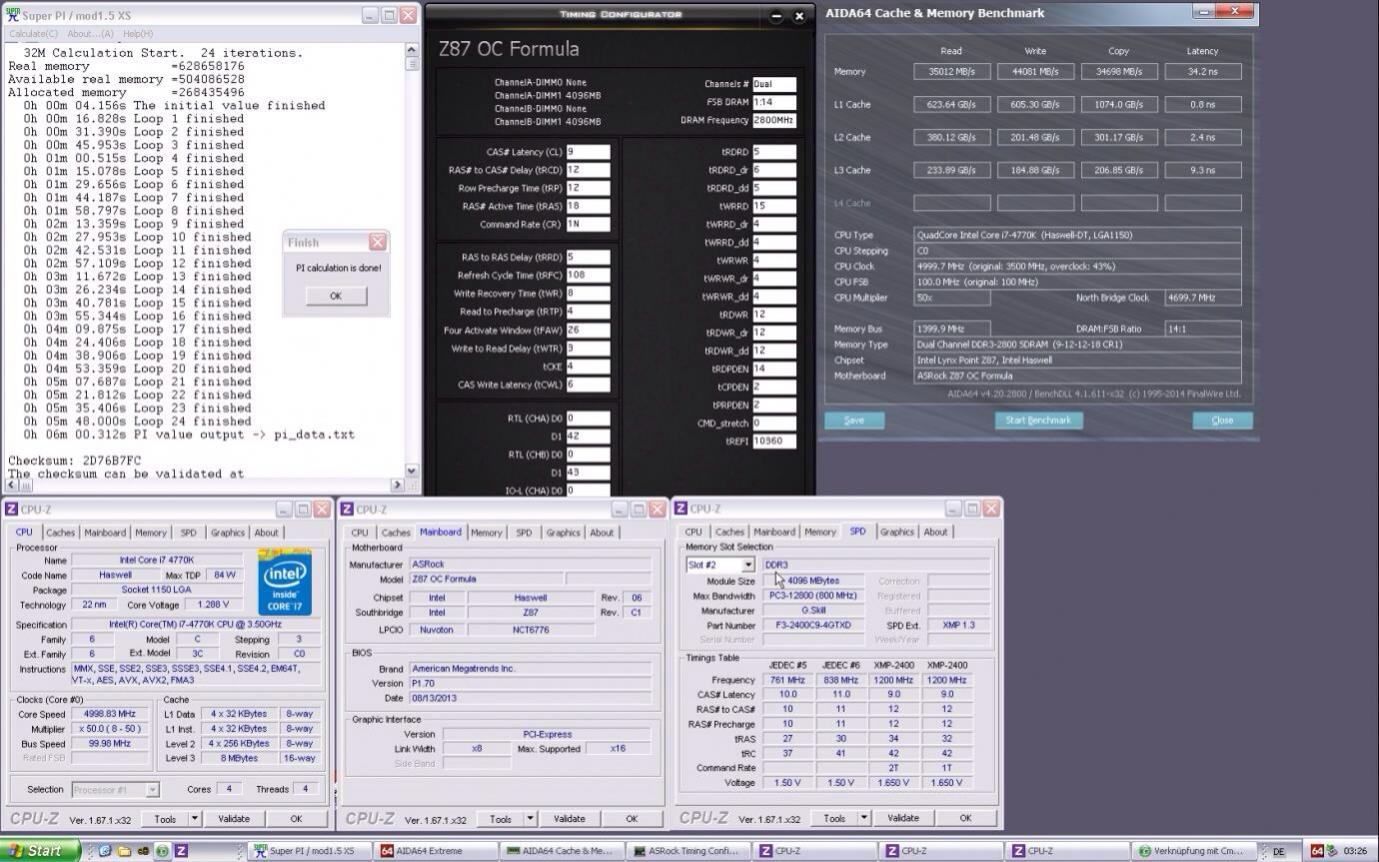Image resolution: width=1379 pixels, height=862 pixels.
Task: Click OK in CPU-Z SPD window
Action: click(965, 818)
